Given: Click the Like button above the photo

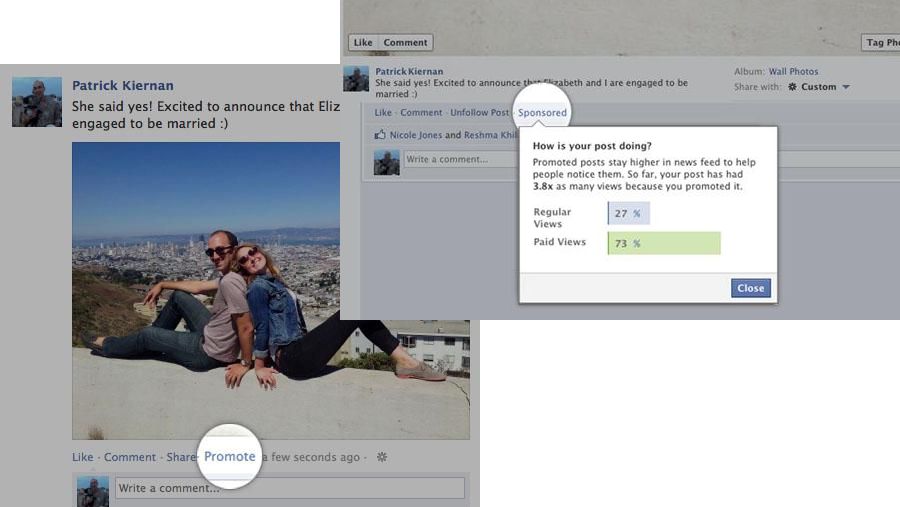Looking at the screenshot, I should coord(363,42).
